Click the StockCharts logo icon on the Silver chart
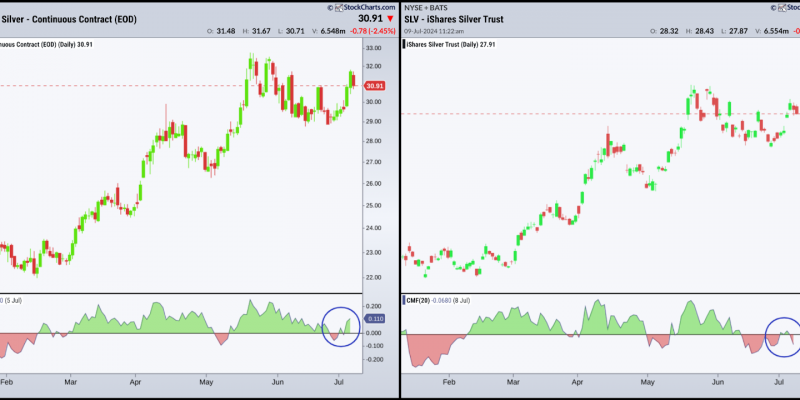 tap(337, 7)
